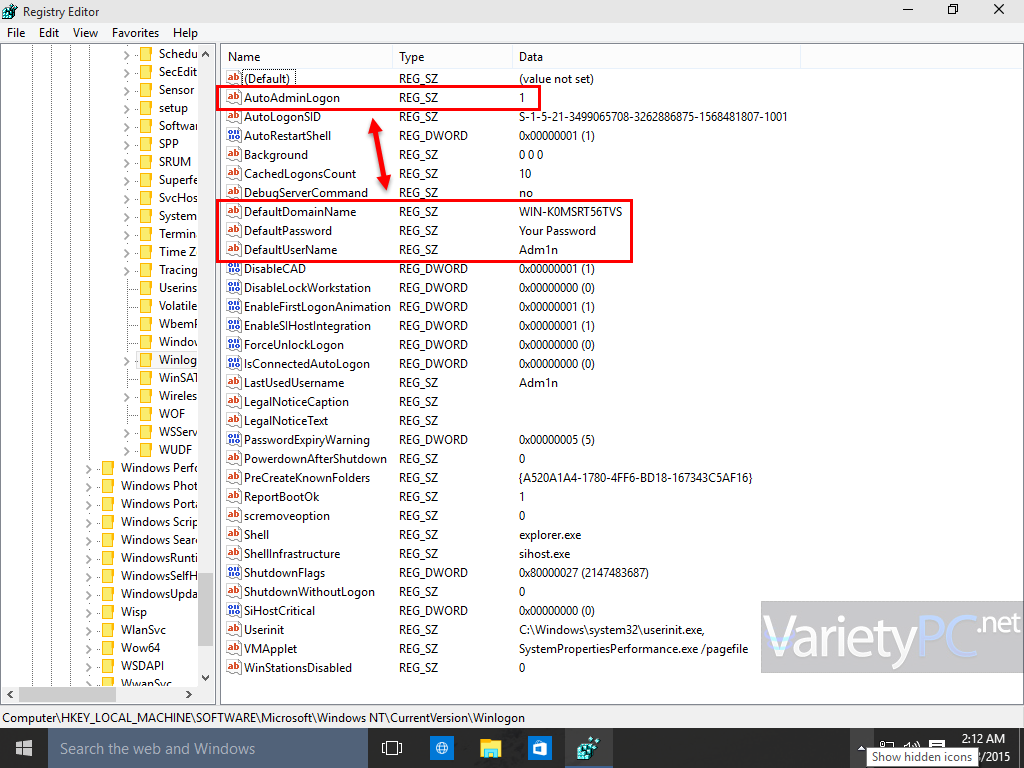The height and width of the screenshot is (768, 1024).
Task: Click the string icon beside the Shell value
Action: point(232,534)
